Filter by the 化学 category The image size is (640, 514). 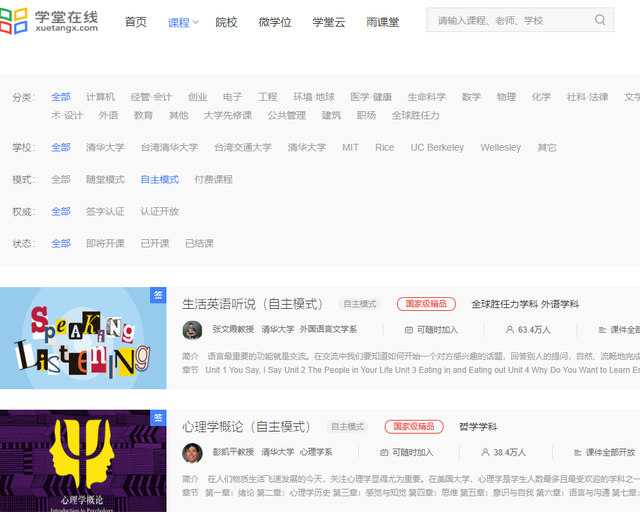point(541,97)
